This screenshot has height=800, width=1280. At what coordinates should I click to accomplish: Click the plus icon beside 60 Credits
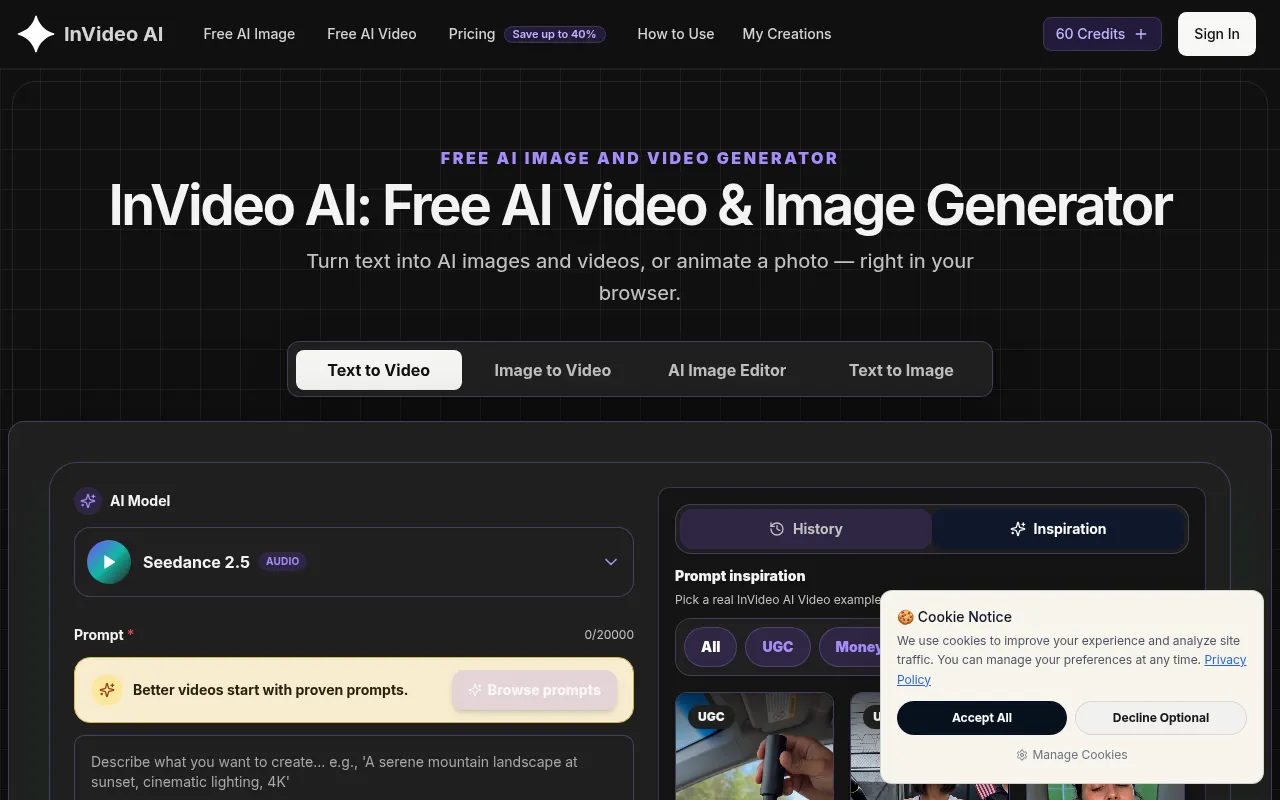coord(1141,34)
